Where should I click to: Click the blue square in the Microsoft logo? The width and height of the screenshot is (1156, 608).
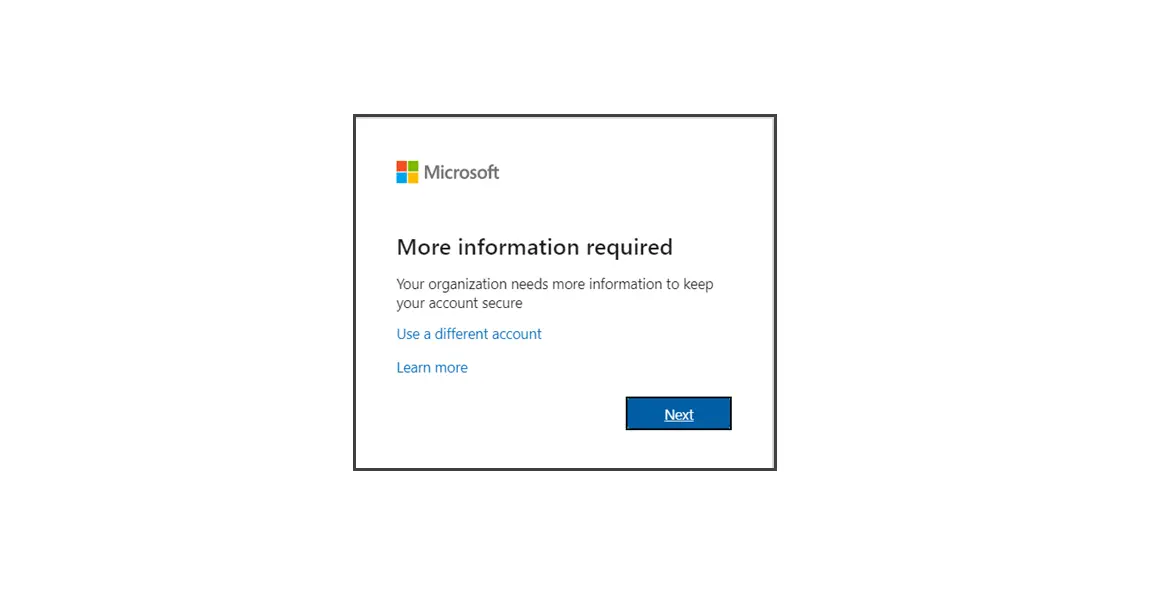pyautogui.click(x=401, y=176)
